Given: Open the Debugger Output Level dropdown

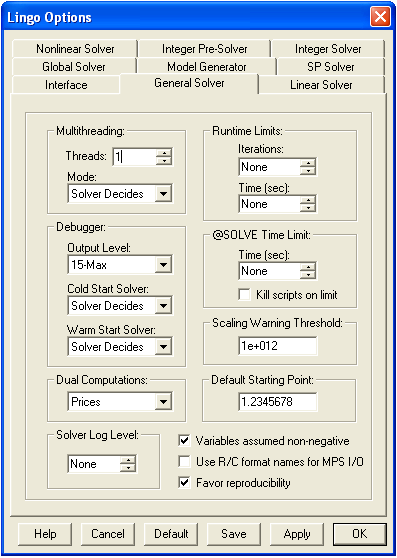Looking at the screenshot, I should click(163, 264).
